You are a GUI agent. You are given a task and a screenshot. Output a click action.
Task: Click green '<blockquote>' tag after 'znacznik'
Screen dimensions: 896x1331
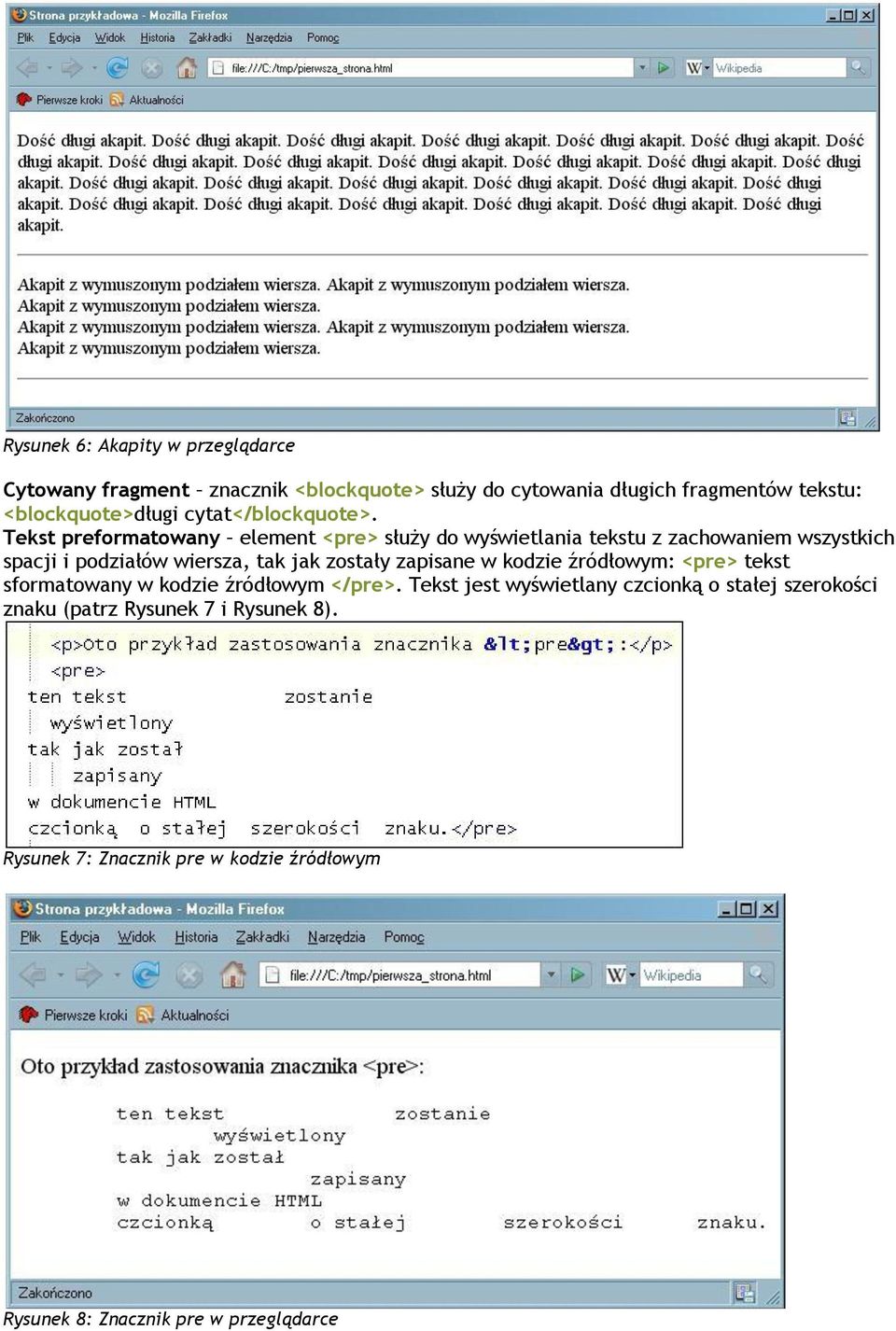click(x=360, y=490)
